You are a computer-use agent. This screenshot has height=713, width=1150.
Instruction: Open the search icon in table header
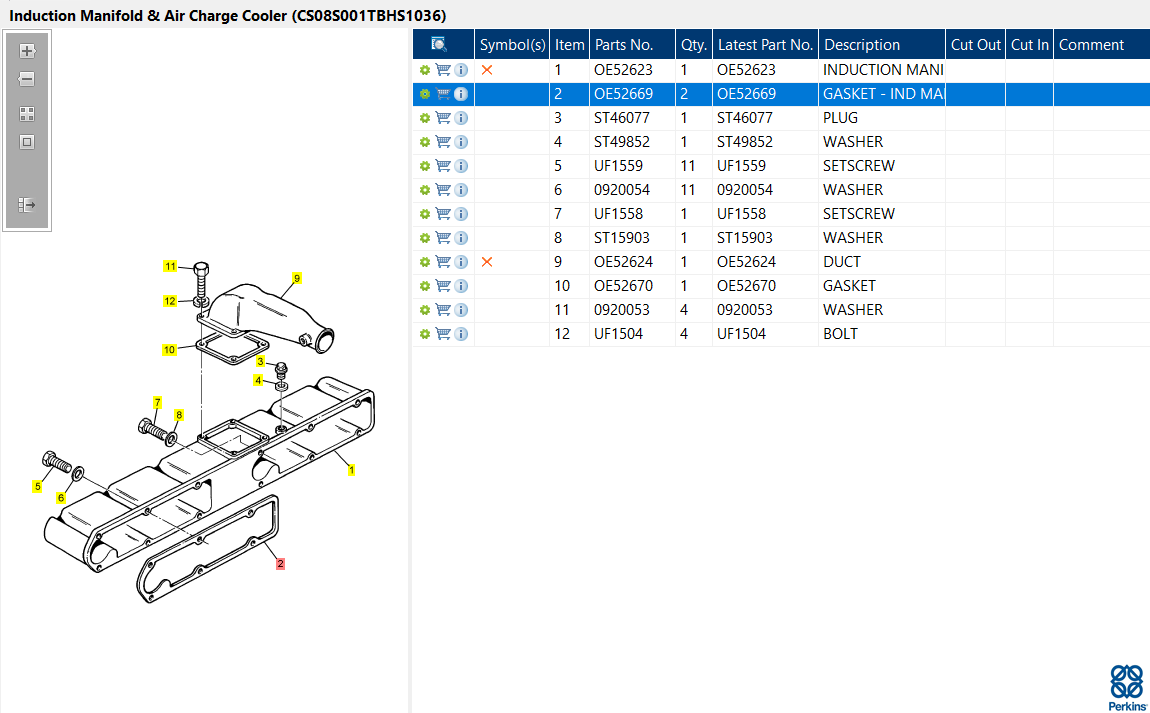pyautogui.click(x=439, y=45)
